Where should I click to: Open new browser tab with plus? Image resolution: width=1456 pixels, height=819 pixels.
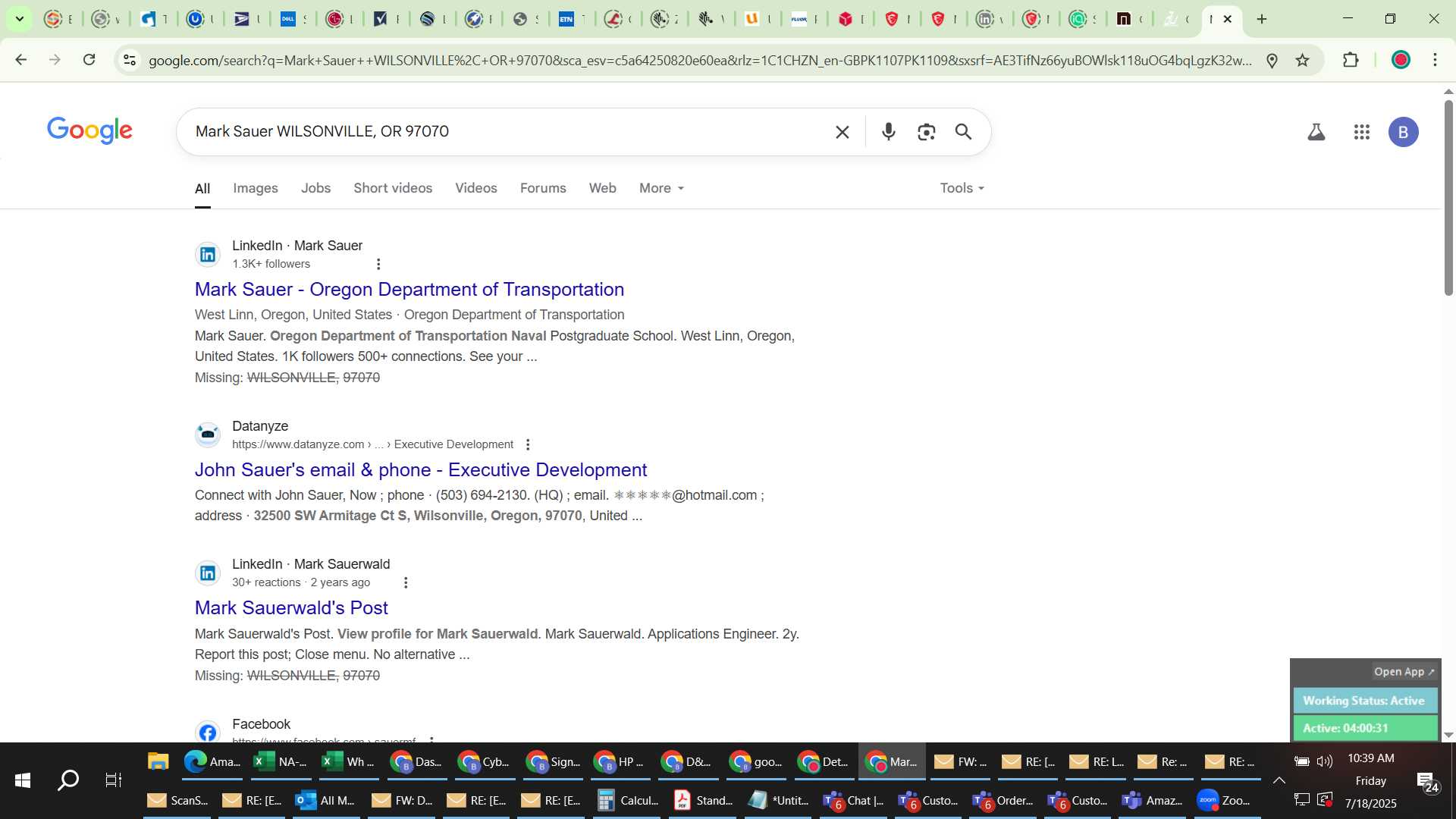tap(1262, 19)
